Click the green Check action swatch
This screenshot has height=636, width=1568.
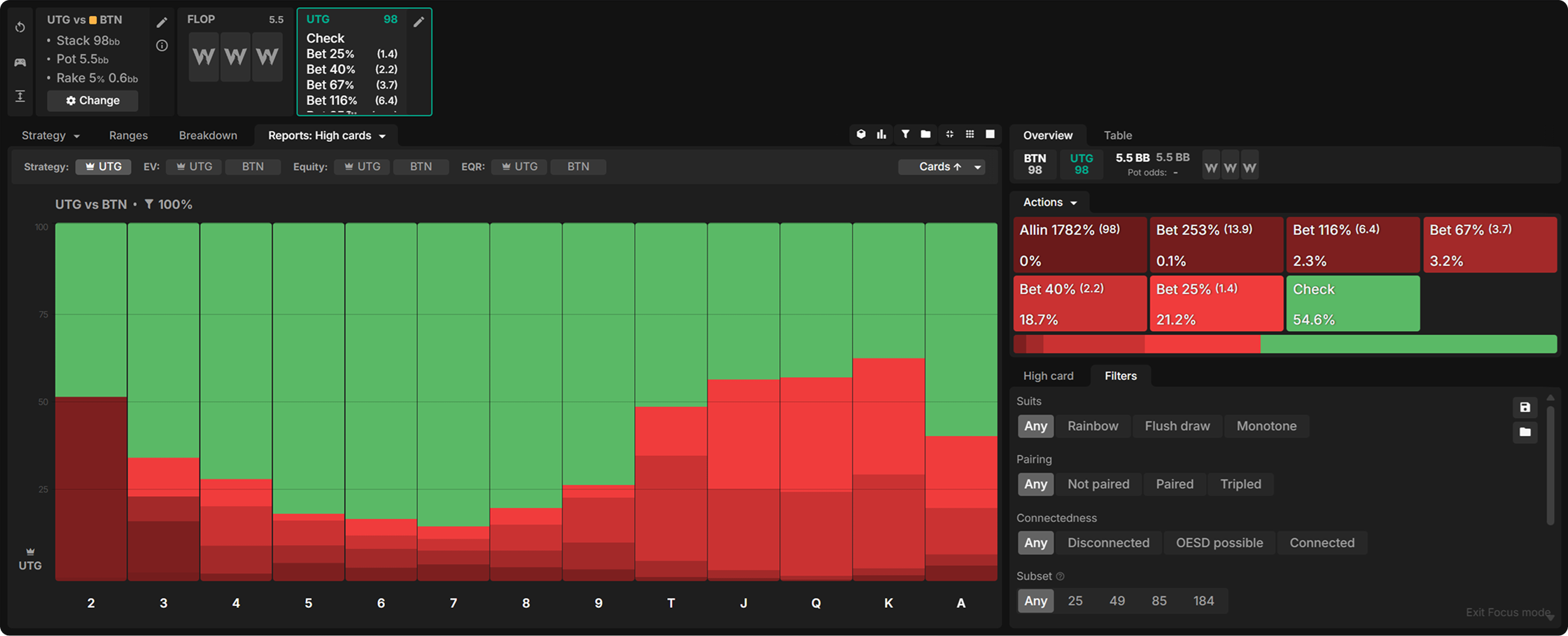1352,304
